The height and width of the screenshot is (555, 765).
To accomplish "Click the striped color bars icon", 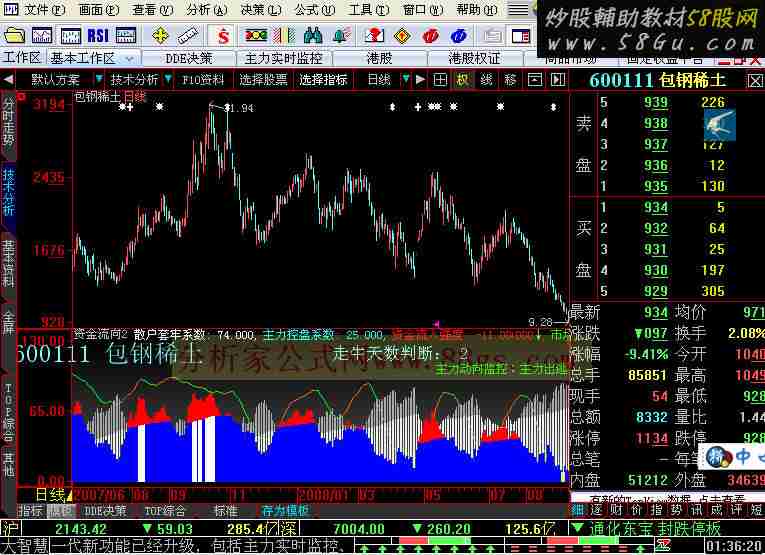I will (x=284, y=36).
